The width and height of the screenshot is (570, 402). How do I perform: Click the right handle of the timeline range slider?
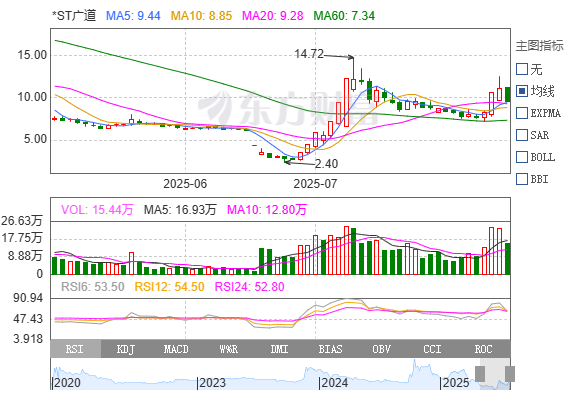[x=510, y=374]
